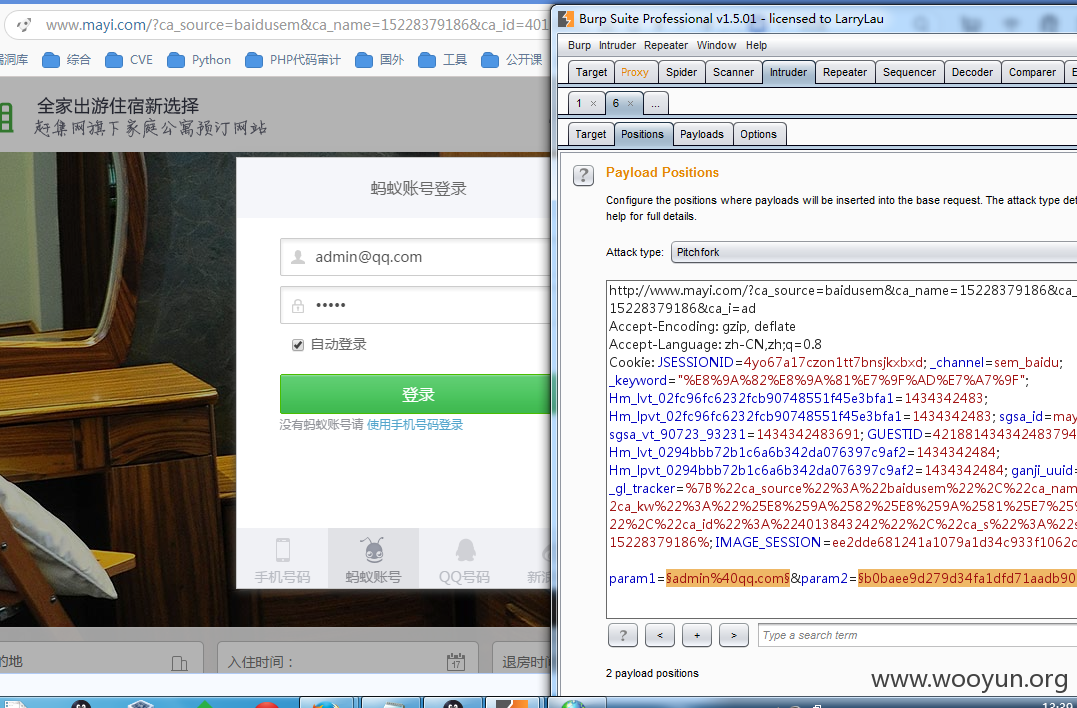Open the Payloads sub-tab
This screenshot has height=708, width=1077.
(x=701, y=135)
